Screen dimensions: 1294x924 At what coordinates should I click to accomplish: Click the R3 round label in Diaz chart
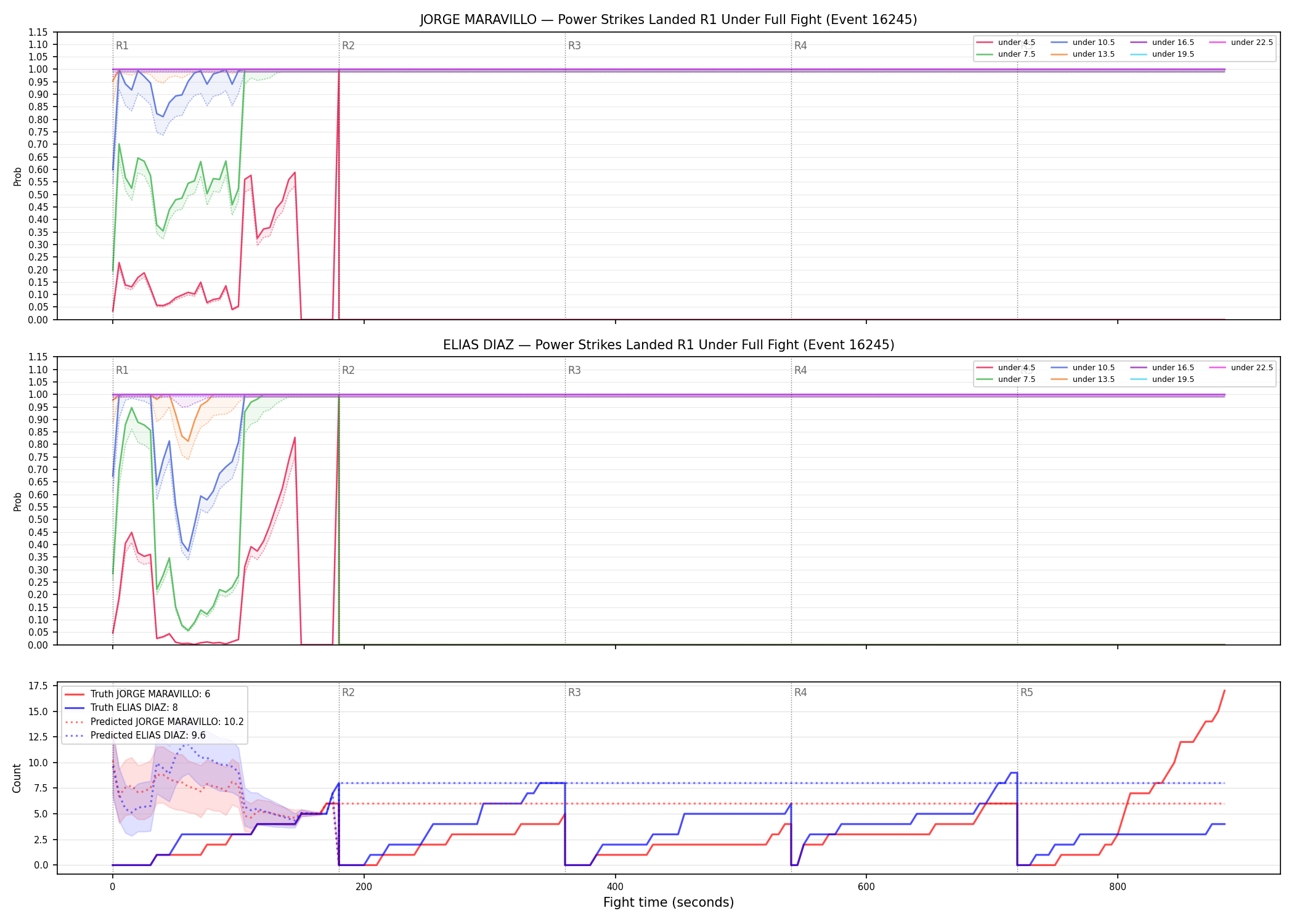tap(574, 370)
